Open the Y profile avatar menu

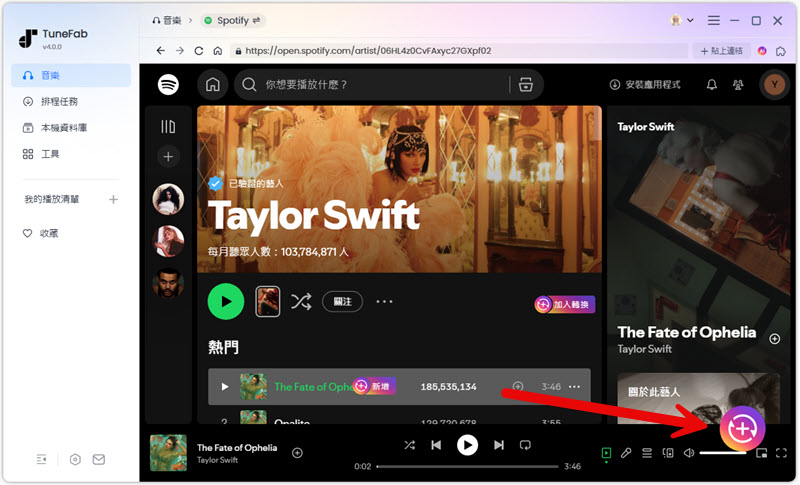(774, 85)
